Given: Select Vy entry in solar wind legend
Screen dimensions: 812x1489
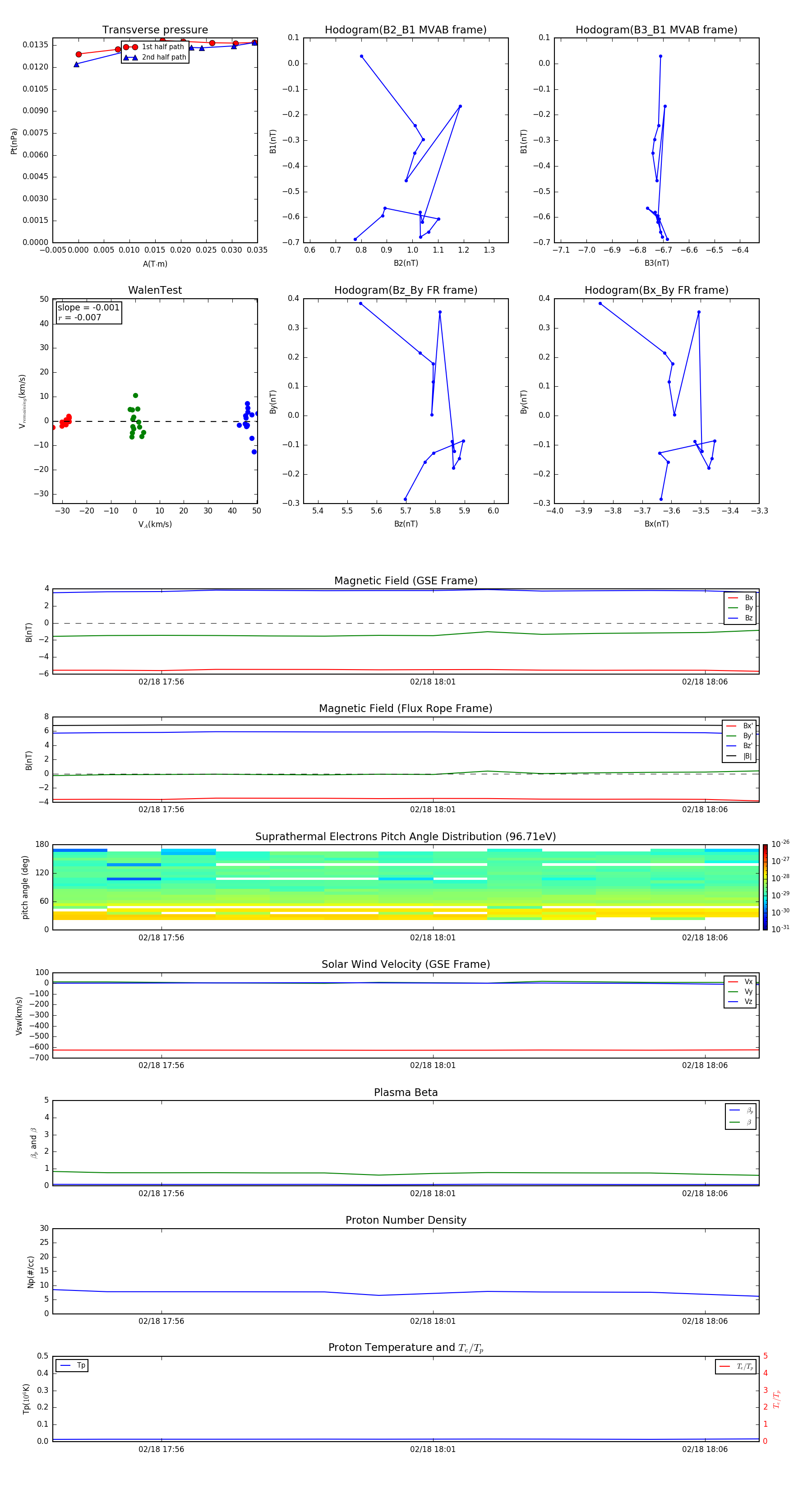Looking at the screenshot, I should click(x=740, y=992).
